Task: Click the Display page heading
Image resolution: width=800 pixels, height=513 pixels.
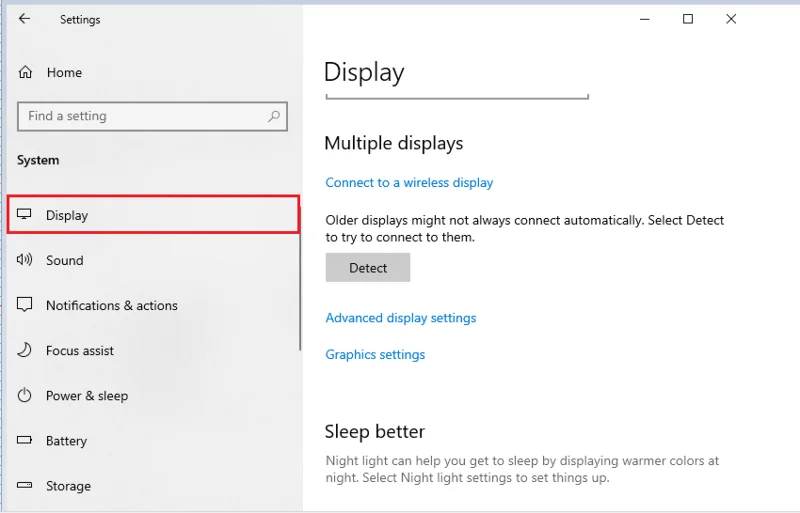Action: [364, 72]
